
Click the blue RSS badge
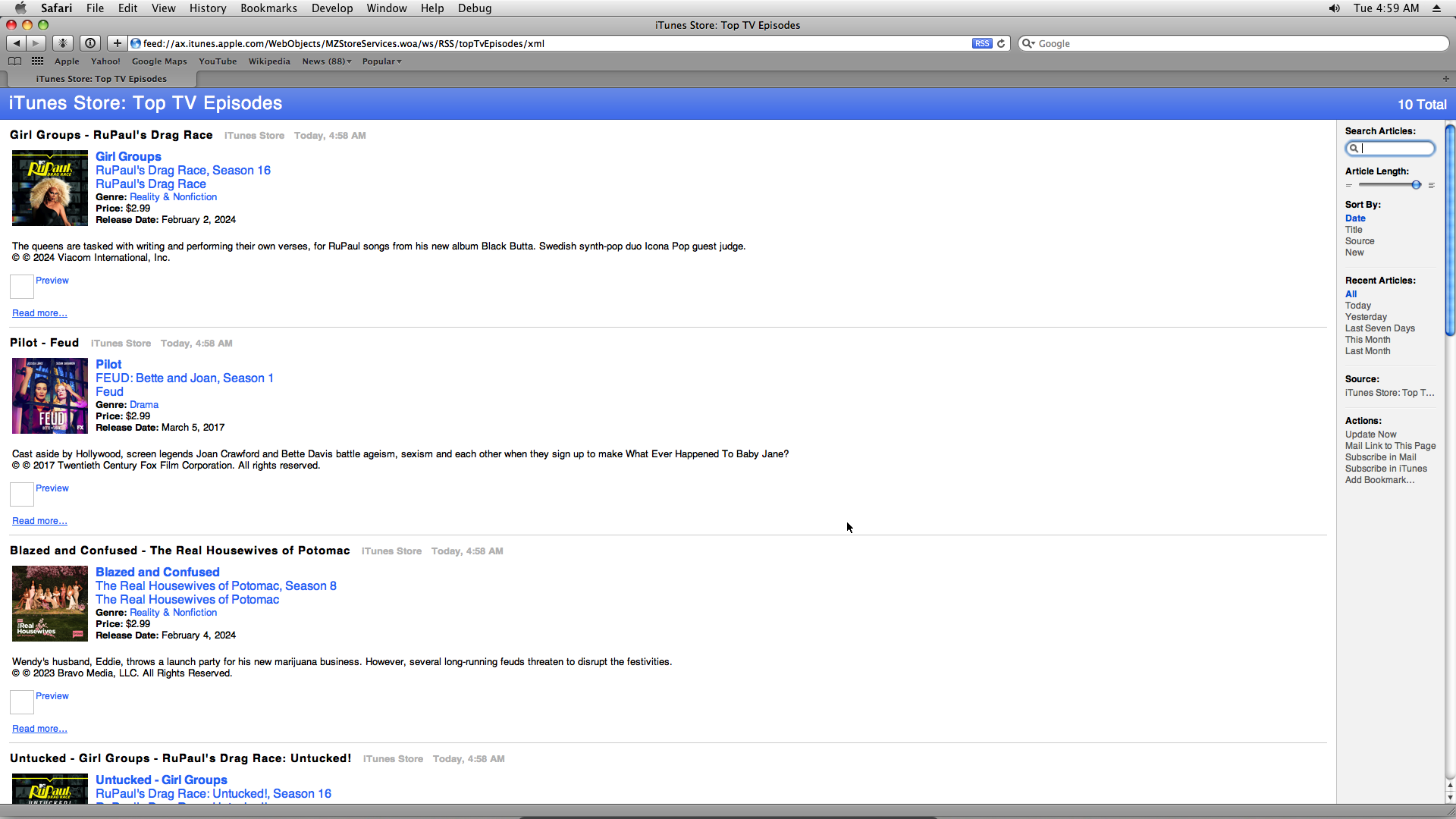[982, 43]
